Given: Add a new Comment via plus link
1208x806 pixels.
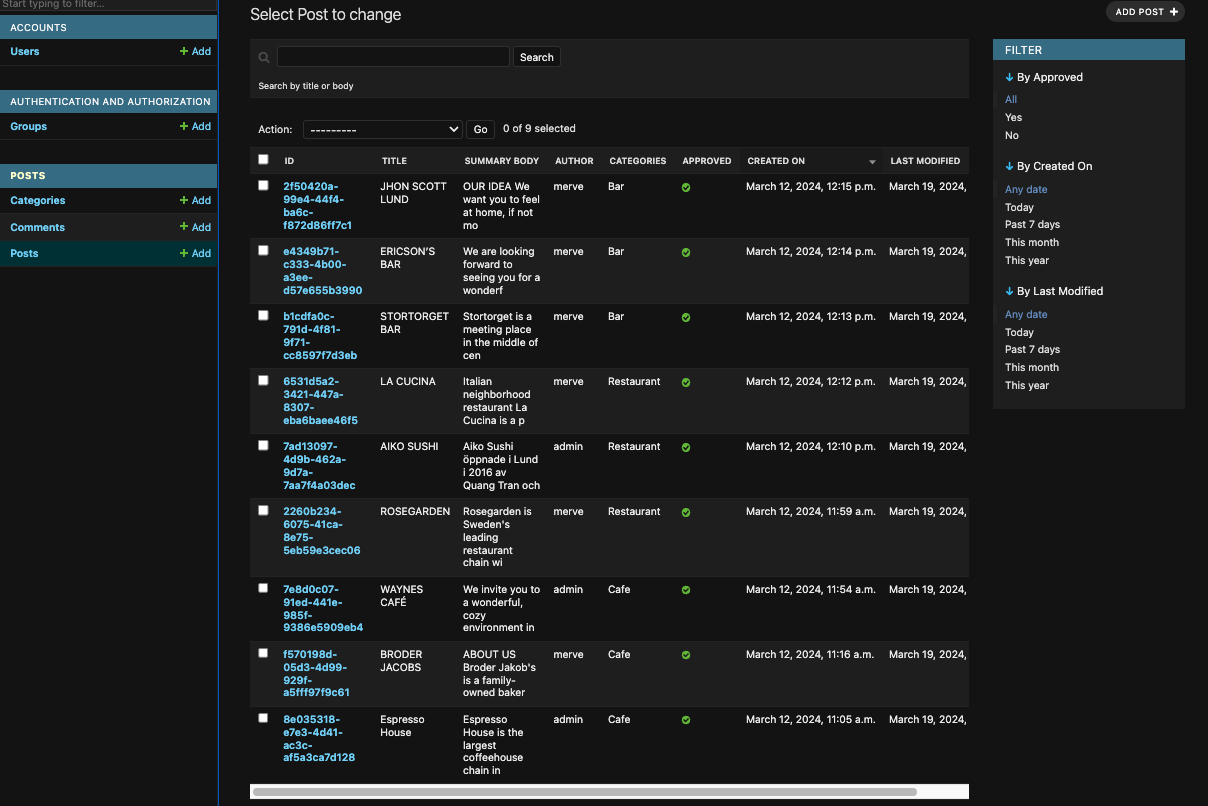Looking at the screenshot, I should click(195, 227).
